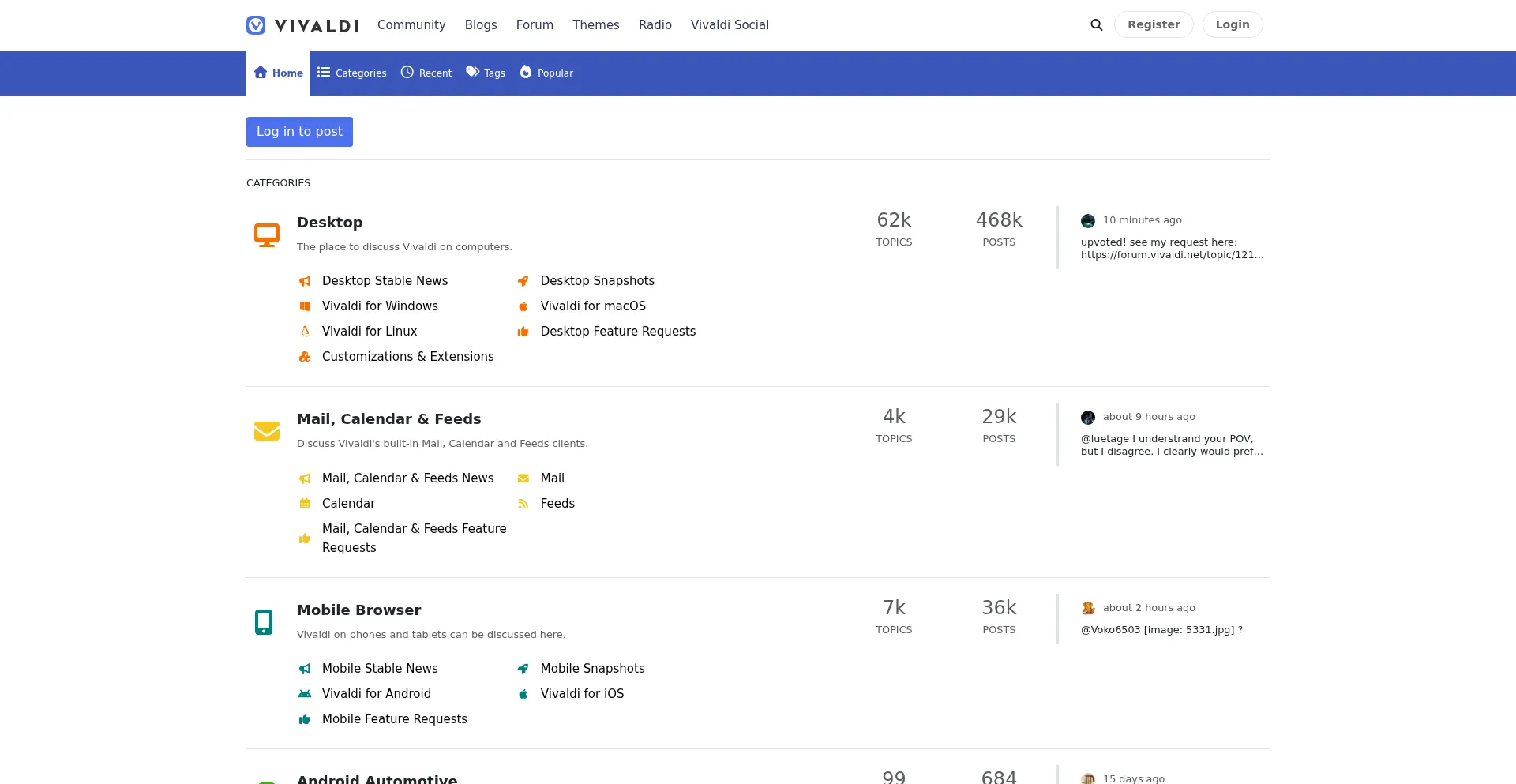1516x784 pixels.
Task: Click the Mobile Browser phone icon
Action: point(264,622)
